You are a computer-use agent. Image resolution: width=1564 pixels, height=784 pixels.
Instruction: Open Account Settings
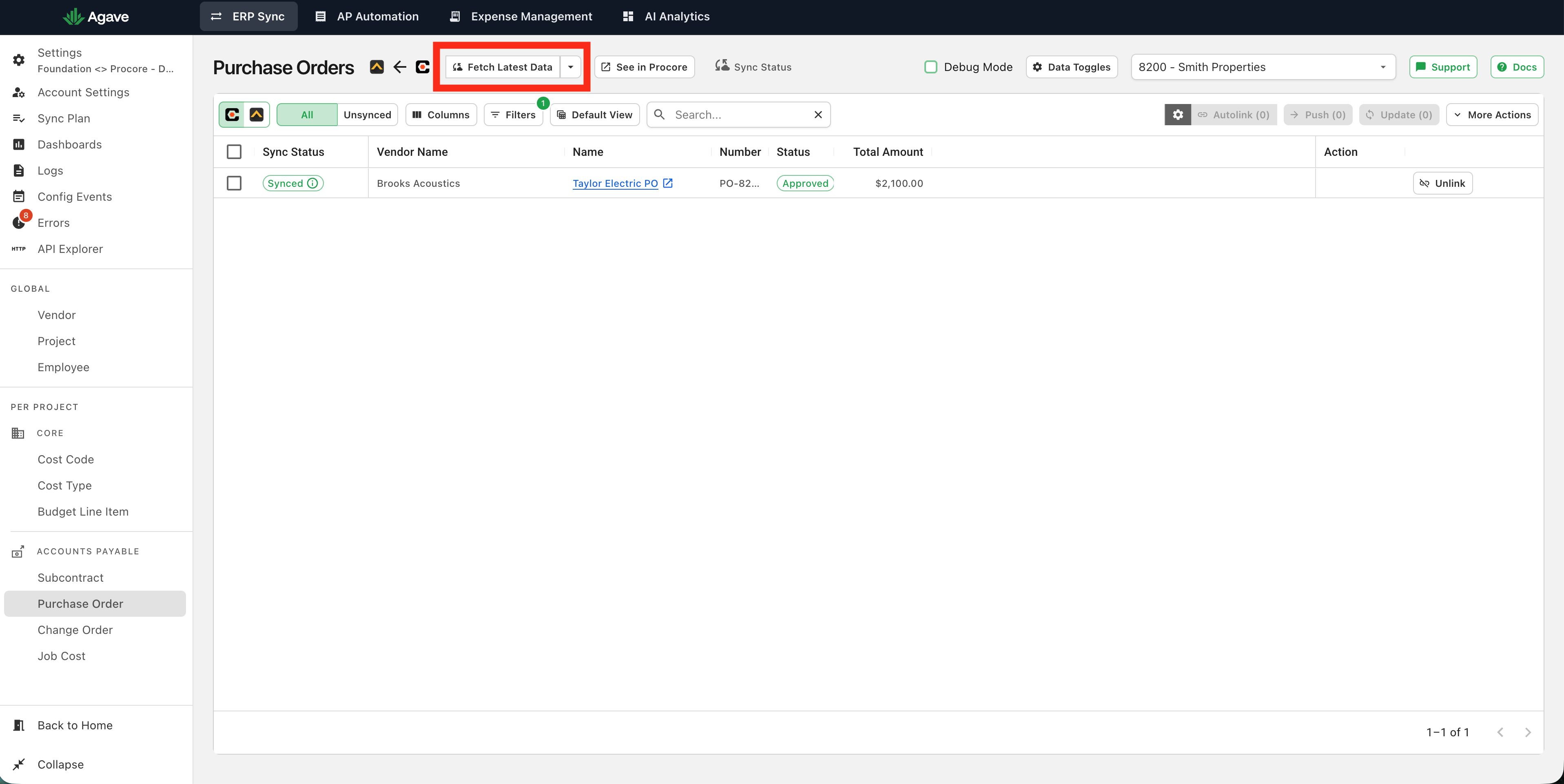[83, 92]
